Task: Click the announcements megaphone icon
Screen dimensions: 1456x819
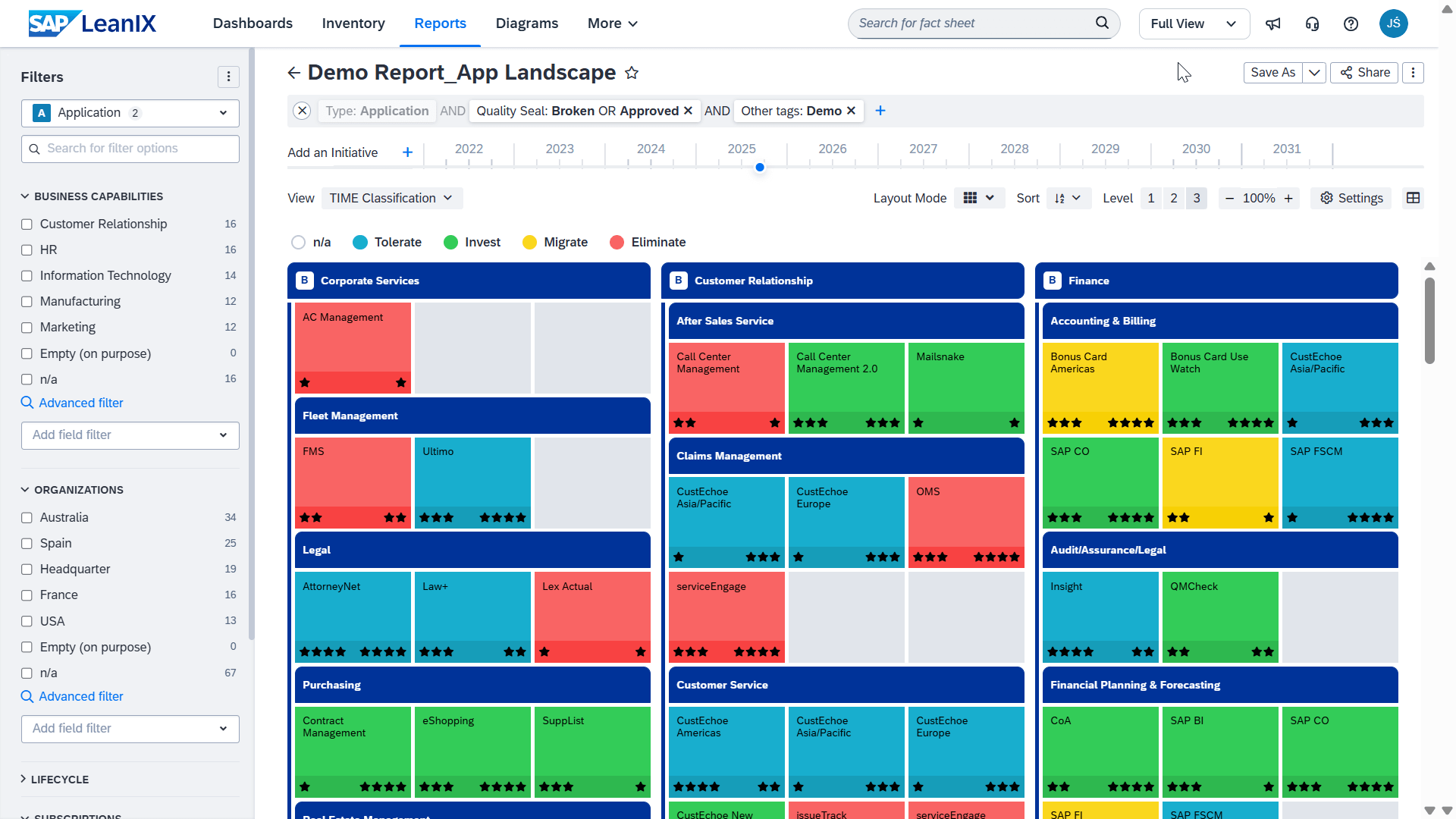Action: (1273, 24)
